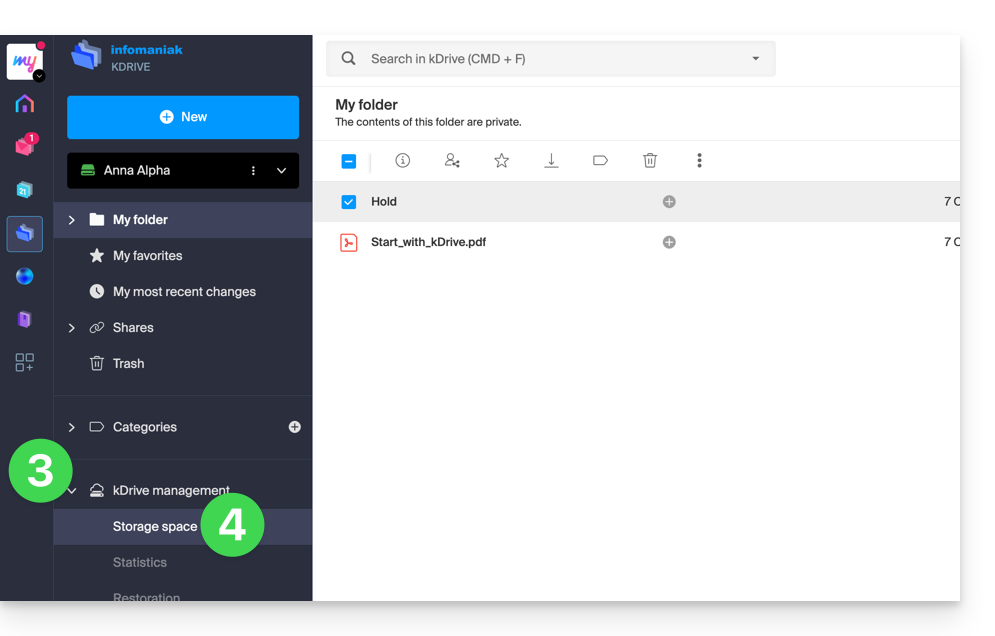
Task: Uncheck the Hold folder checkbox
Action: (349, 202)
